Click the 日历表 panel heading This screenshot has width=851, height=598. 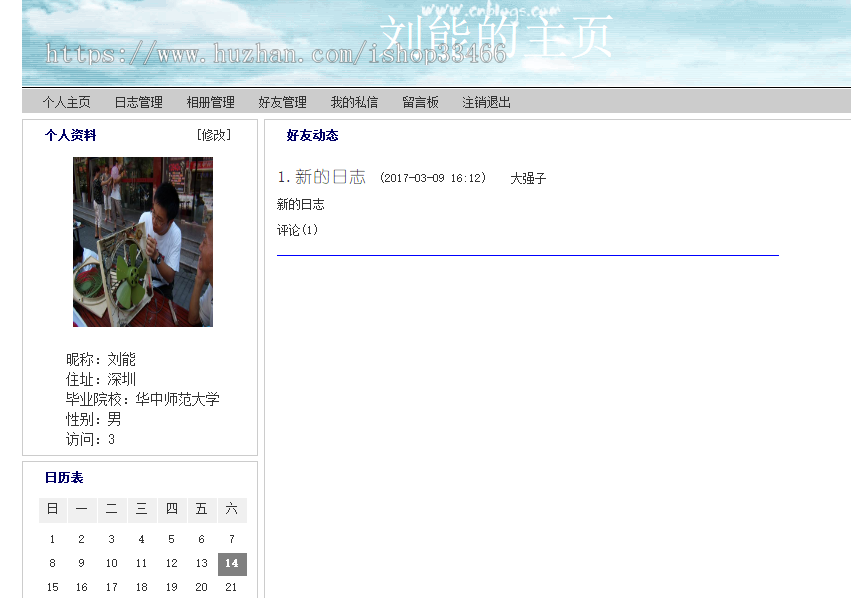[x=64, y=478]
